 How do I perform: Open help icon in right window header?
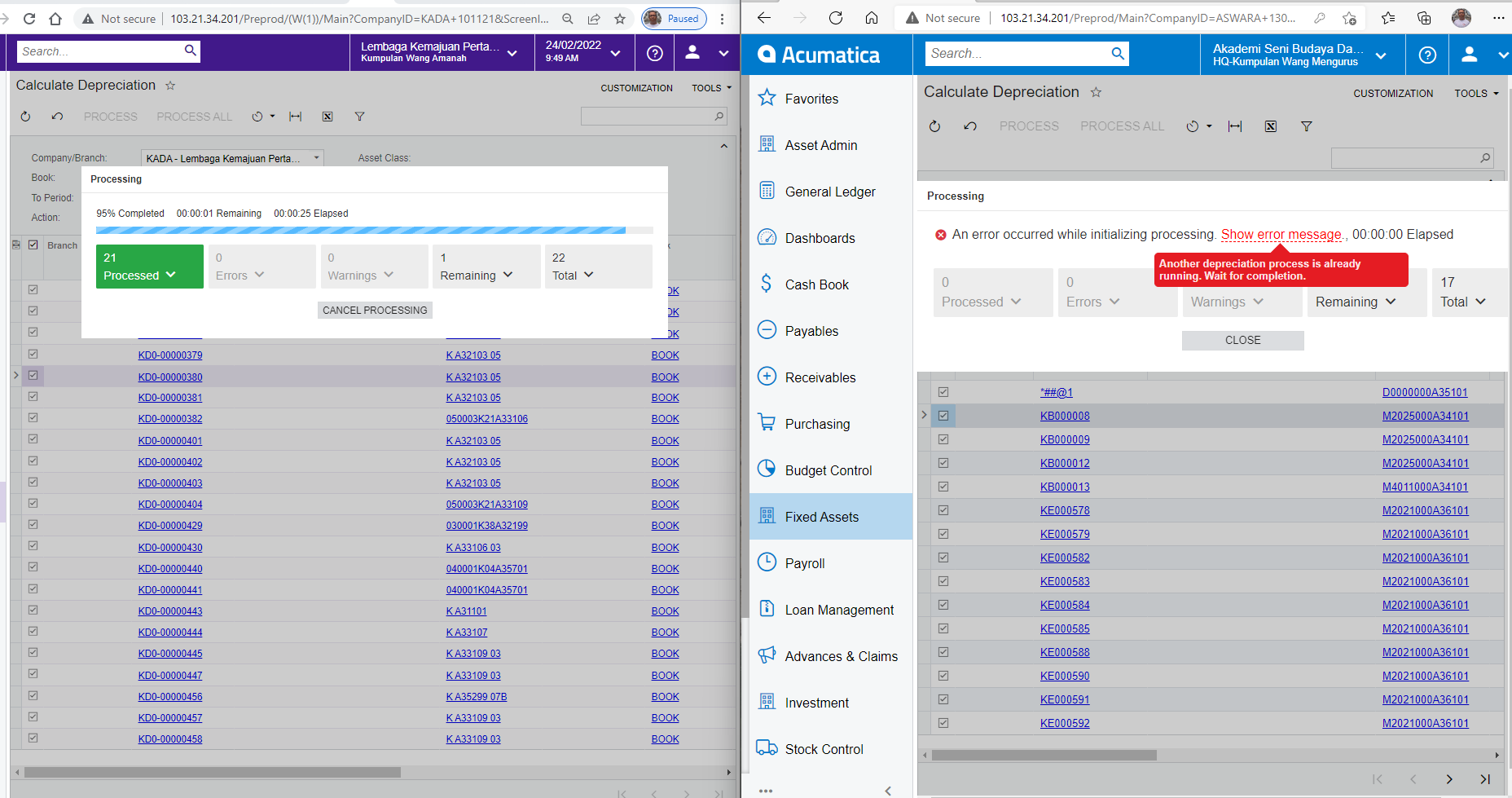tap(1427, 55)
